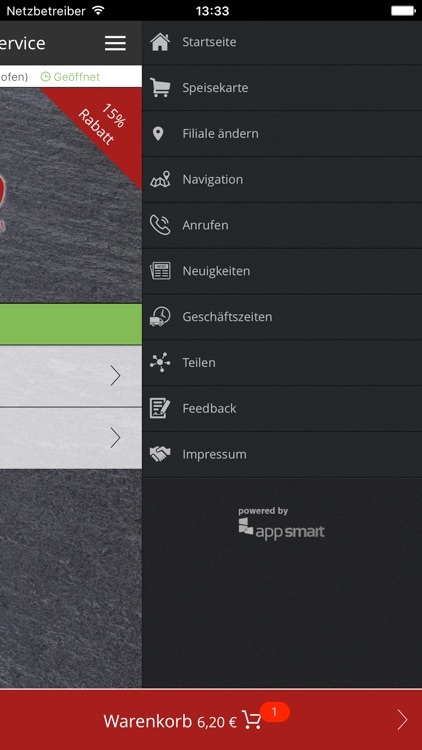Open the cart via the Warenkorb bar arrow

click(x=402, y=720)
